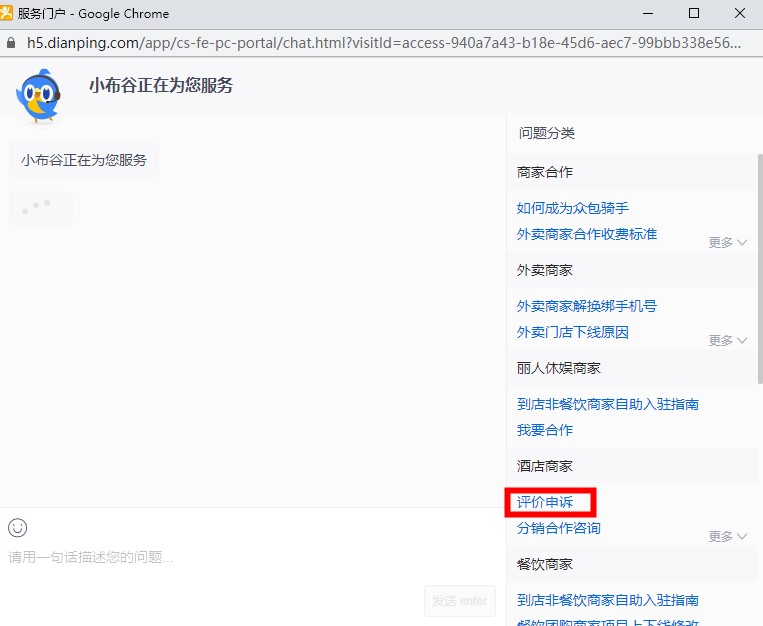Open the 如何成为众包骑手 question
763x626 pixels.
tap(572, 208)
